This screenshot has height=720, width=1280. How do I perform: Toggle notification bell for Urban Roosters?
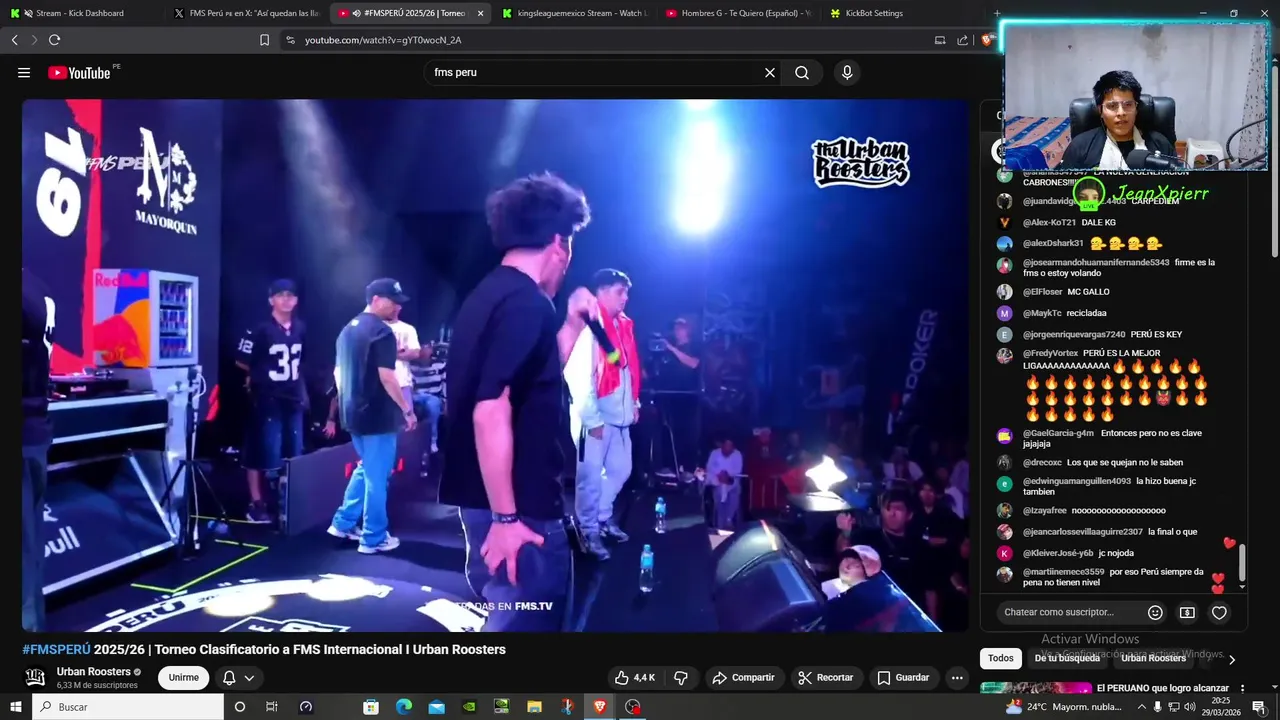coord(238,677)
